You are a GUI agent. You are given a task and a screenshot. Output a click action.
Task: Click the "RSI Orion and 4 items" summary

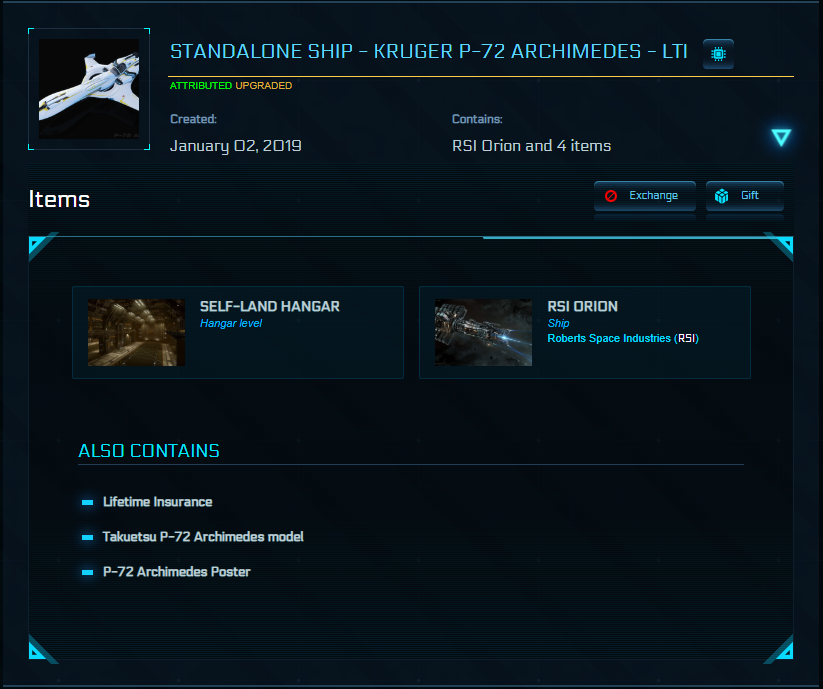[x=531, y=146]
